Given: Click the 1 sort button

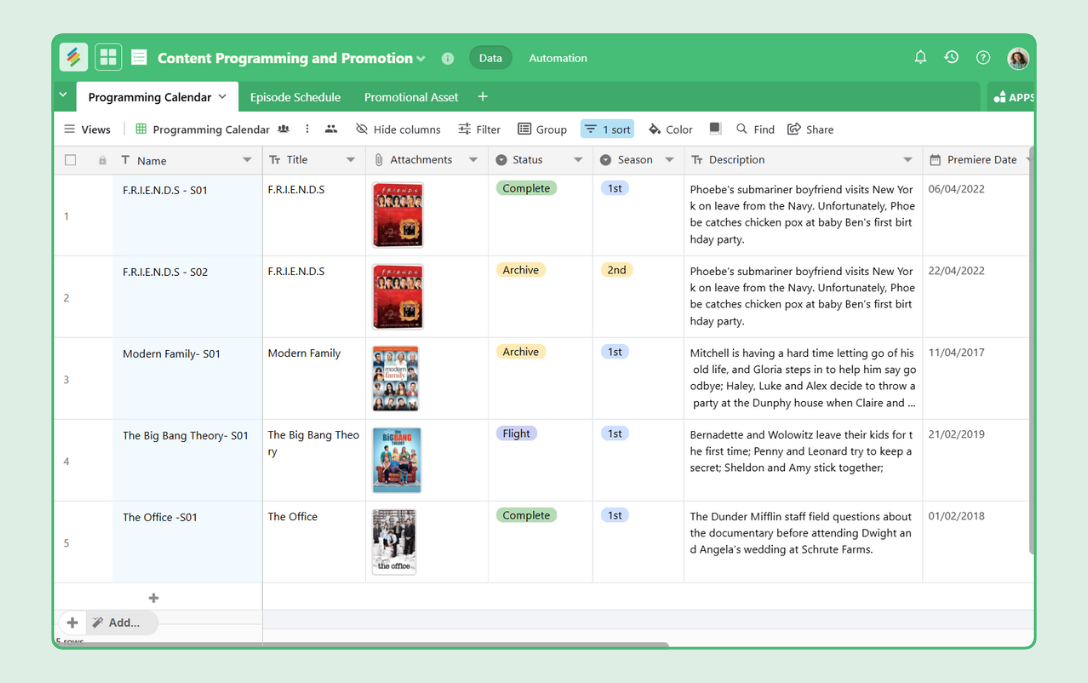Looking at the screenshot, I should (x=607, y=129).
